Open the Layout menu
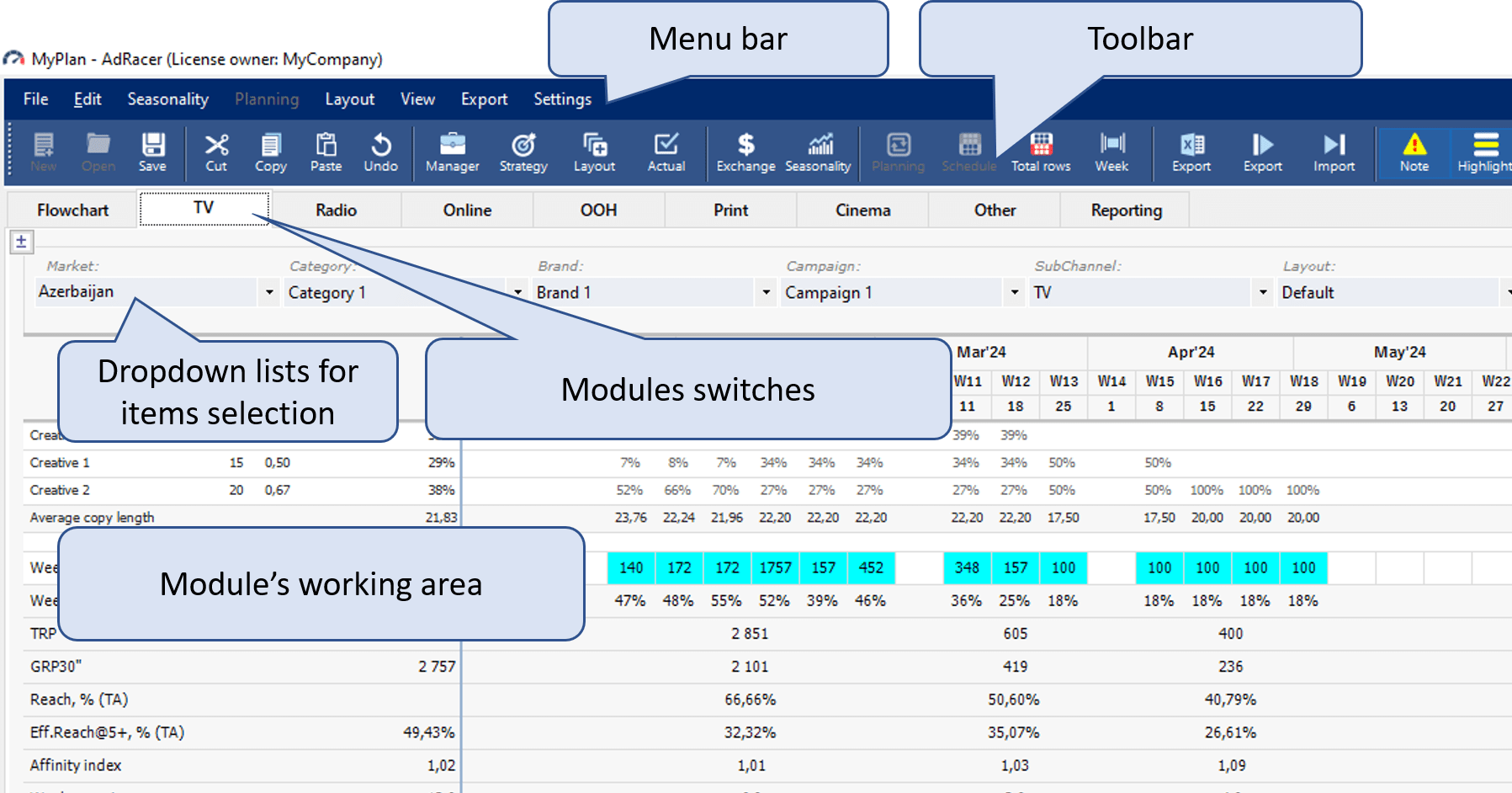The image size is (1512, 793). (349, 98)
